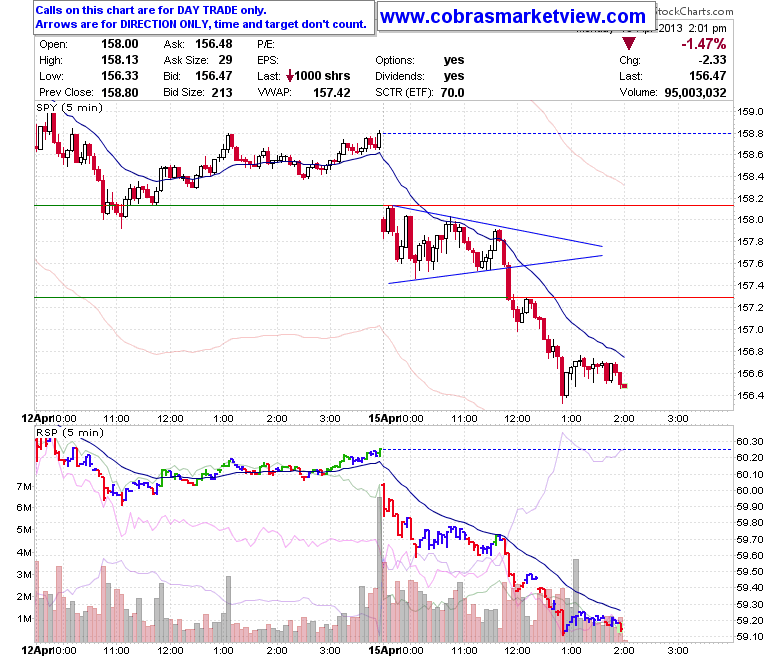Click the SCTR (ETF) value 70.0
This screenshot has width=780, height=659.
pos(452,93)
